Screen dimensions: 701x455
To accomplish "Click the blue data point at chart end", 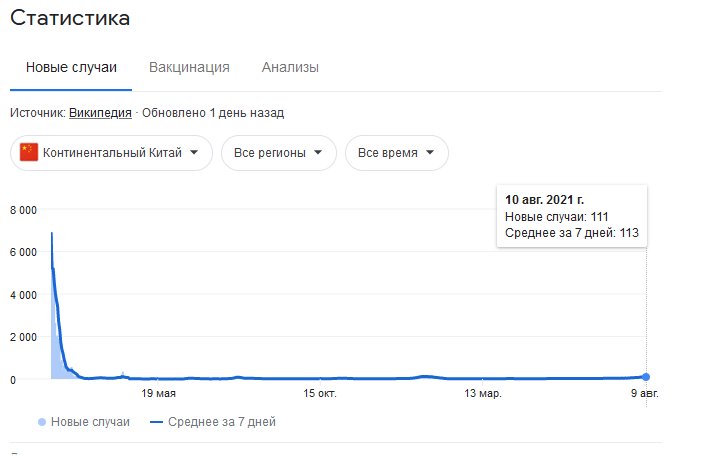I will 646,377.
